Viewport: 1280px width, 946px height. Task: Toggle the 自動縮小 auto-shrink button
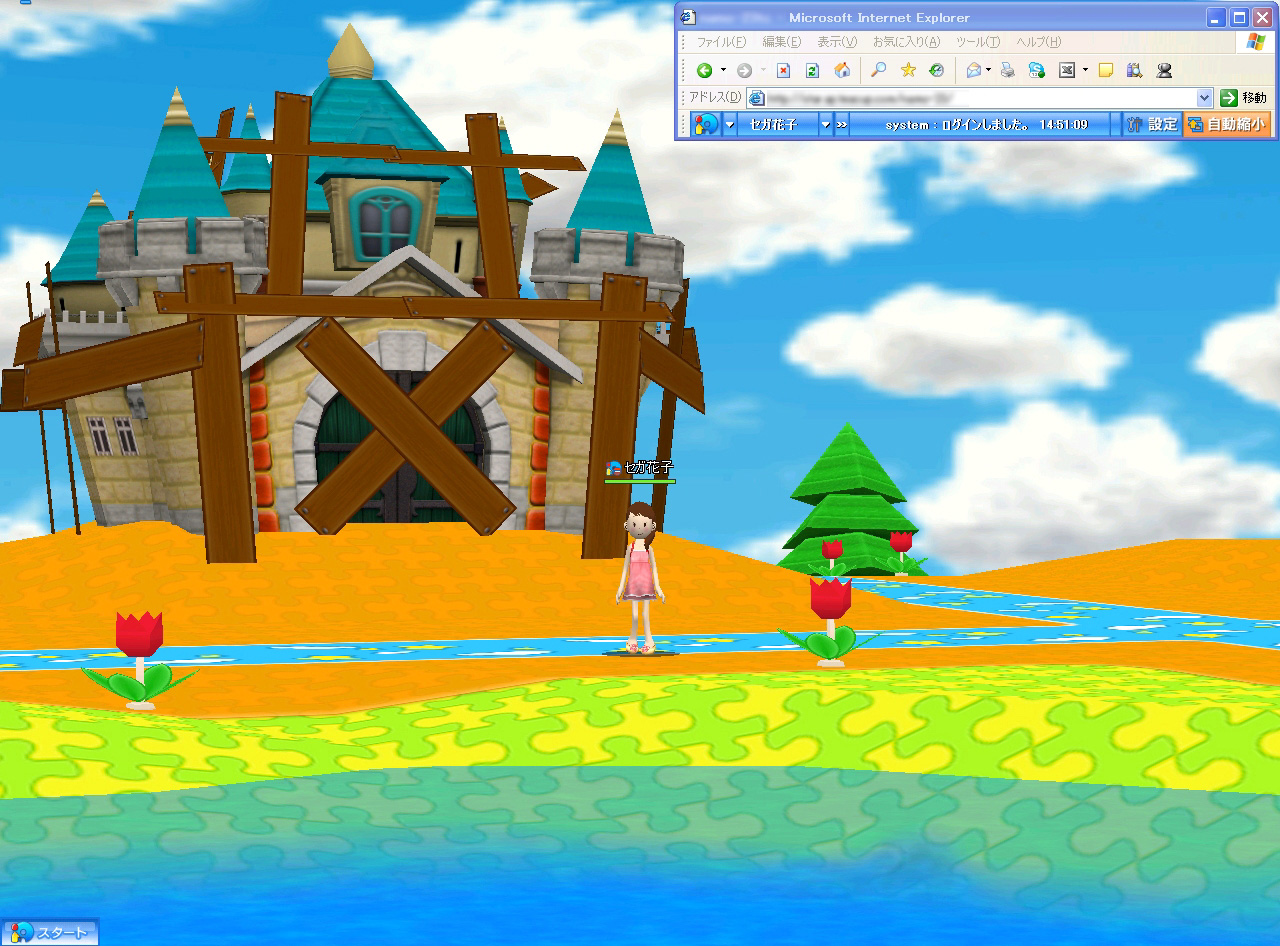pyautogui.click(x=1226, y=124)
